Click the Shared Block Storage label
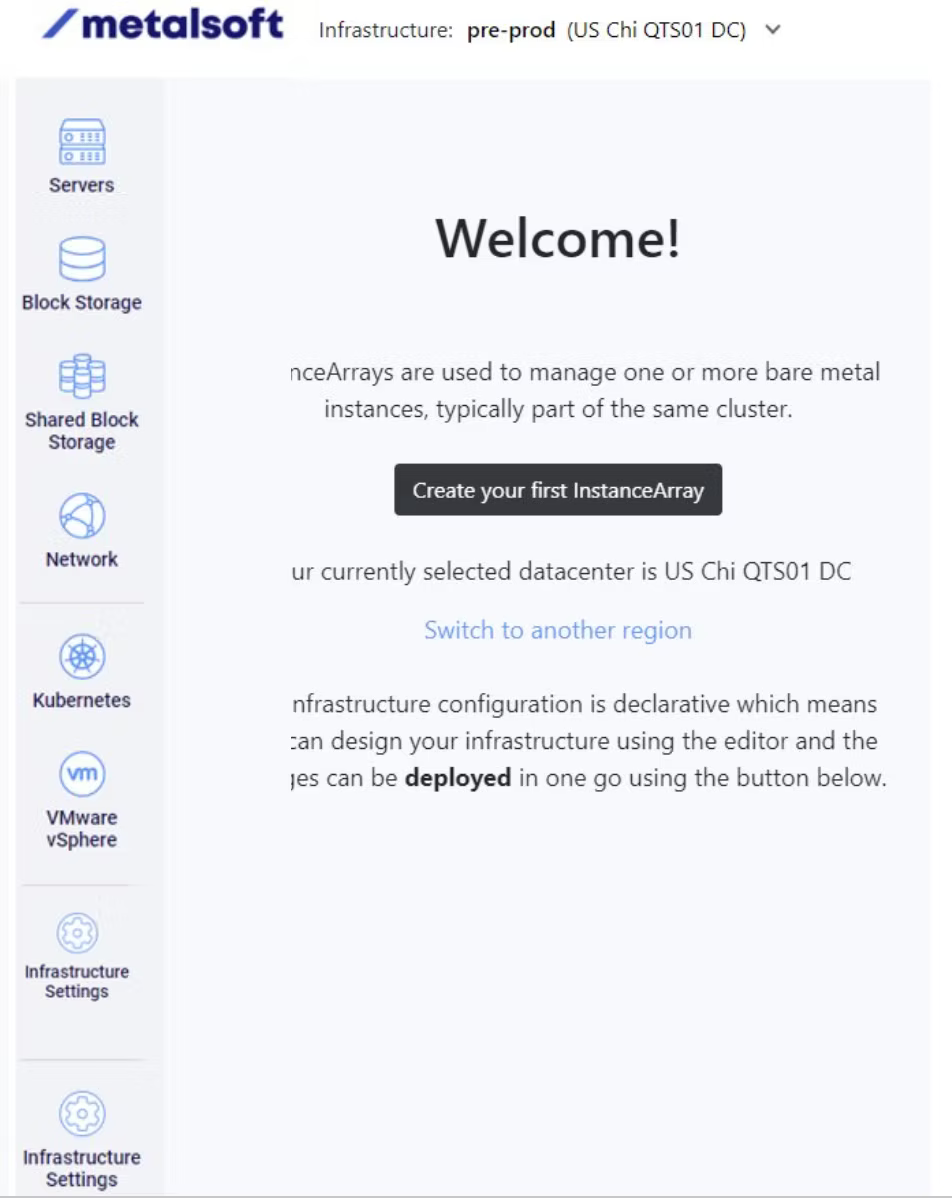Viewport: 952px width, 1198px height. 82,431
